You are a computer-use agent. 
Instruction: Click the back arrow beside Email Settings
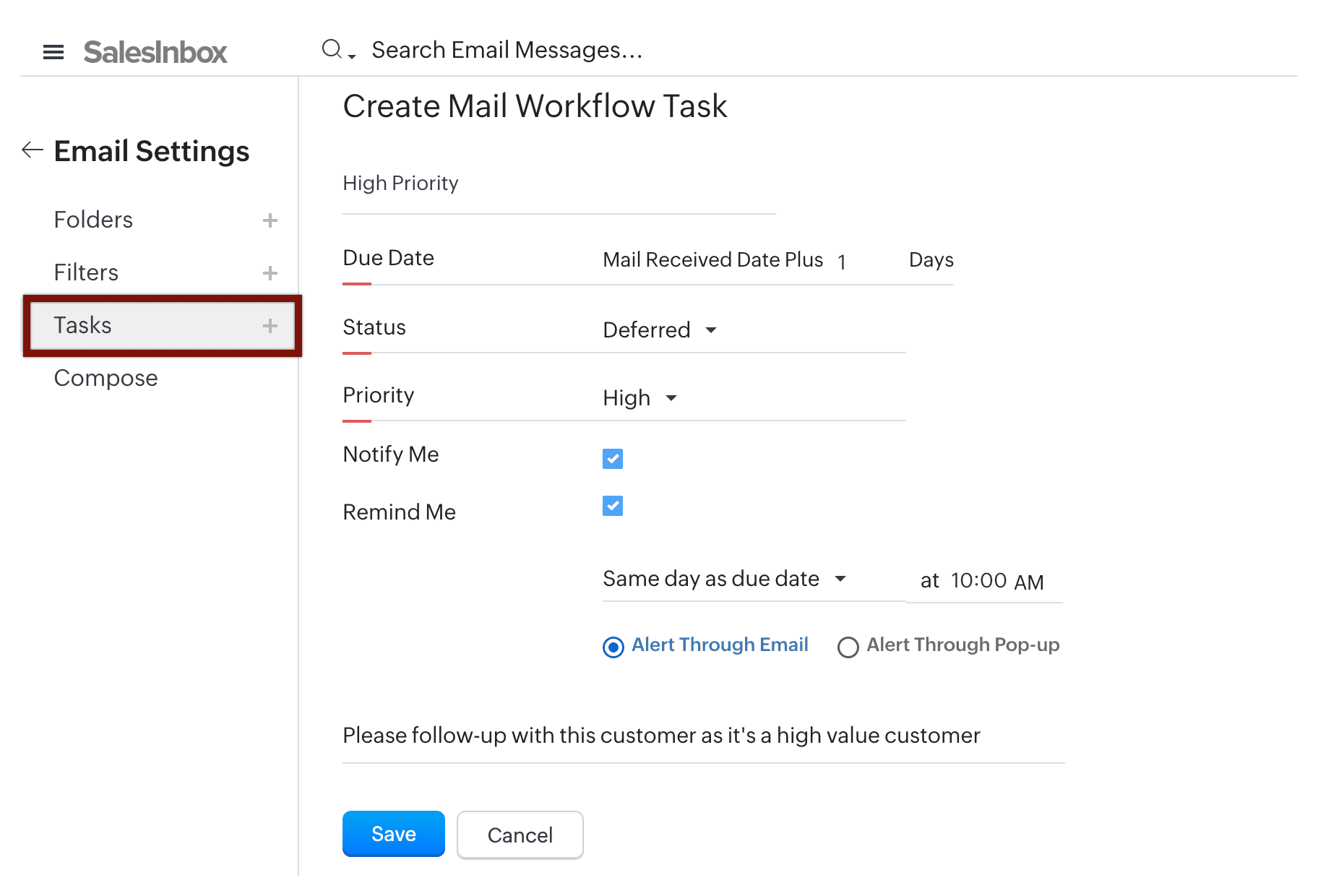(33, 150)
